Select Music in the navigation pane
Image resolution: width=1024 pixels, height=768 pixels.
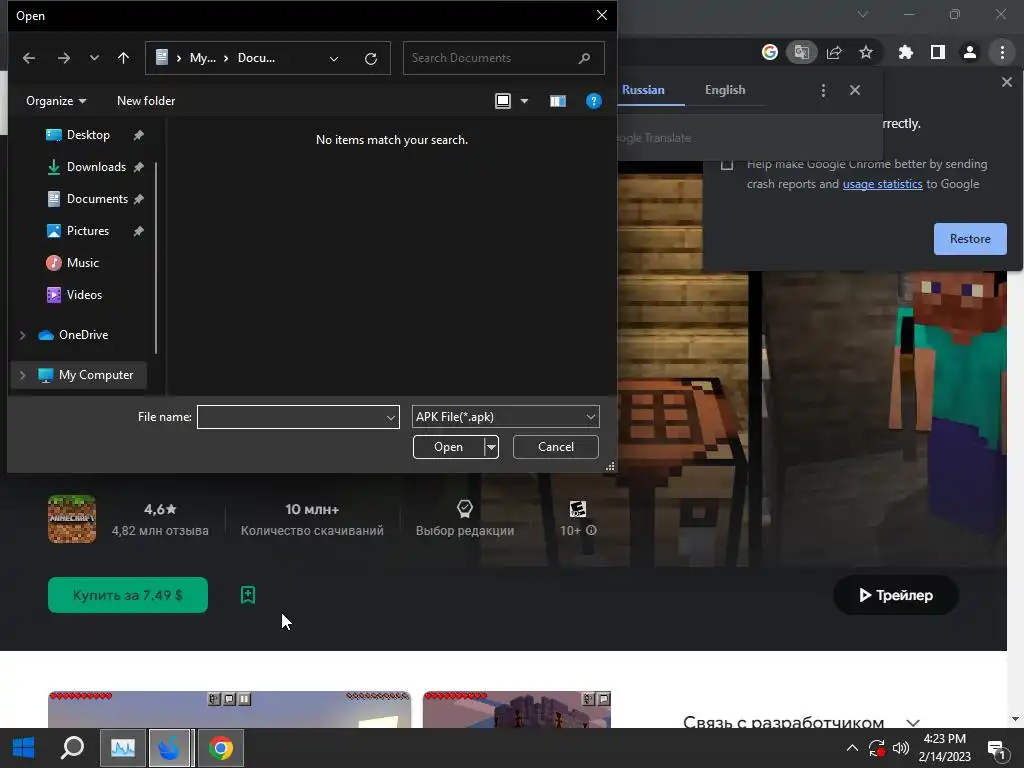[x=82, y=263]
